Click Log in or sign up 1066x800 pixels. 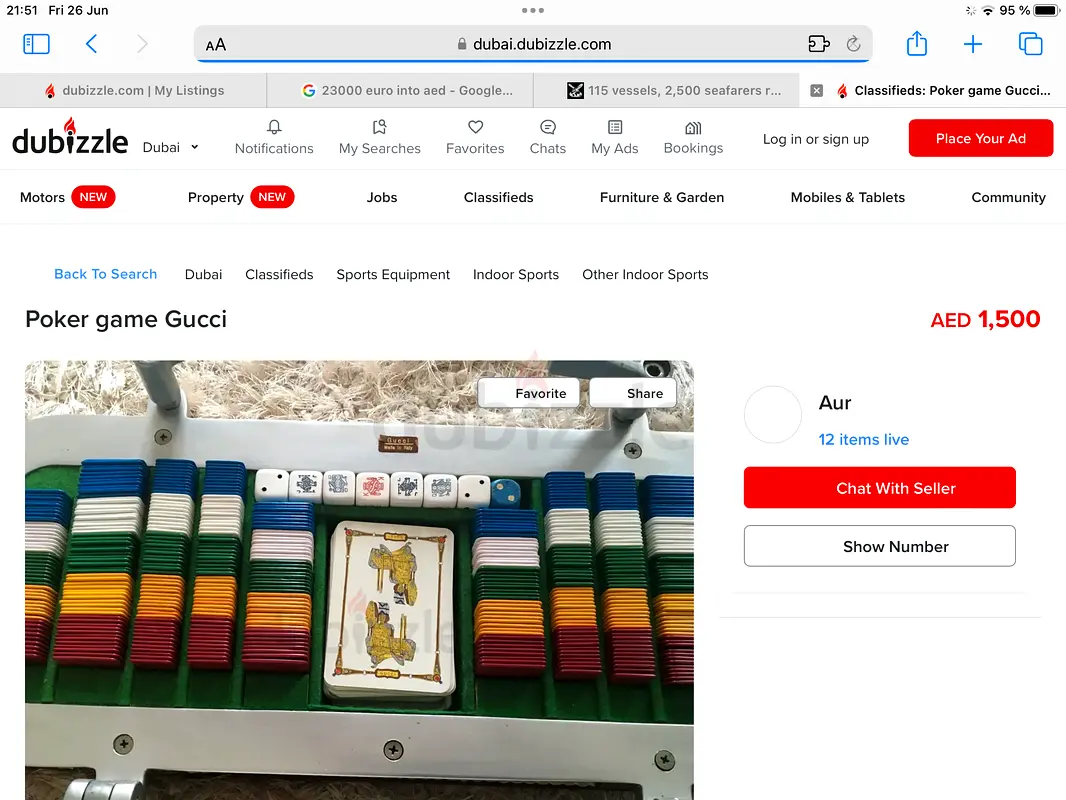[x=816, y=139]
